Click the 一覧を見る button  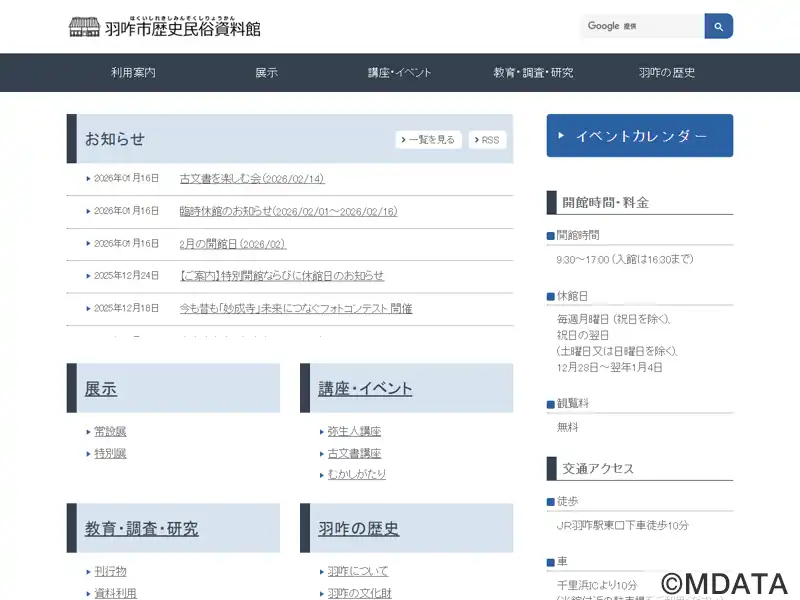[429, 140]
